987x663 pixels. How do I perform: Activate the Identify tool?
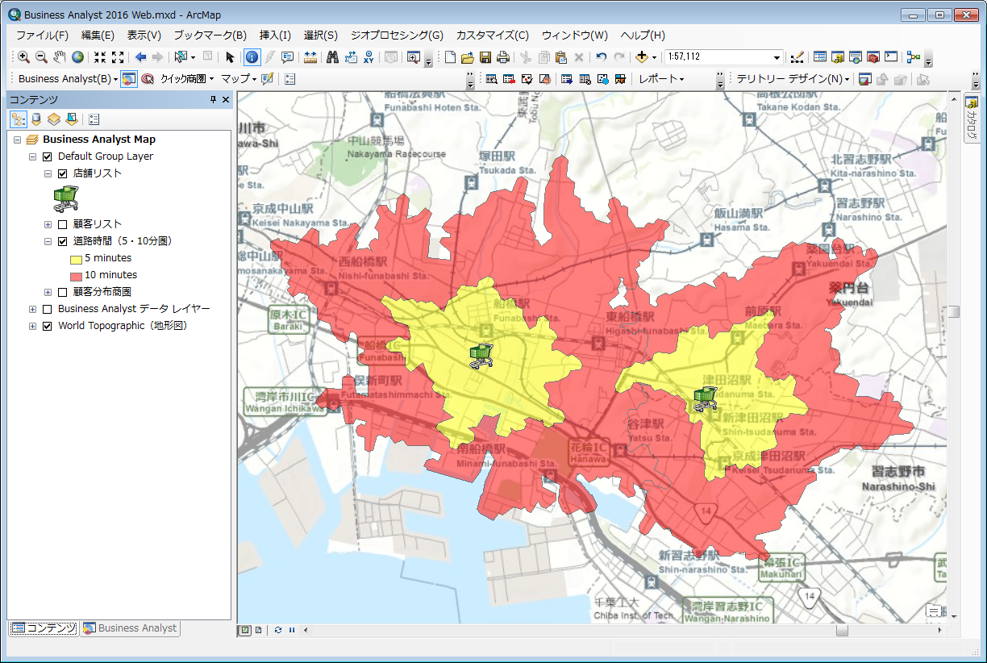click(x=252, y=57)
